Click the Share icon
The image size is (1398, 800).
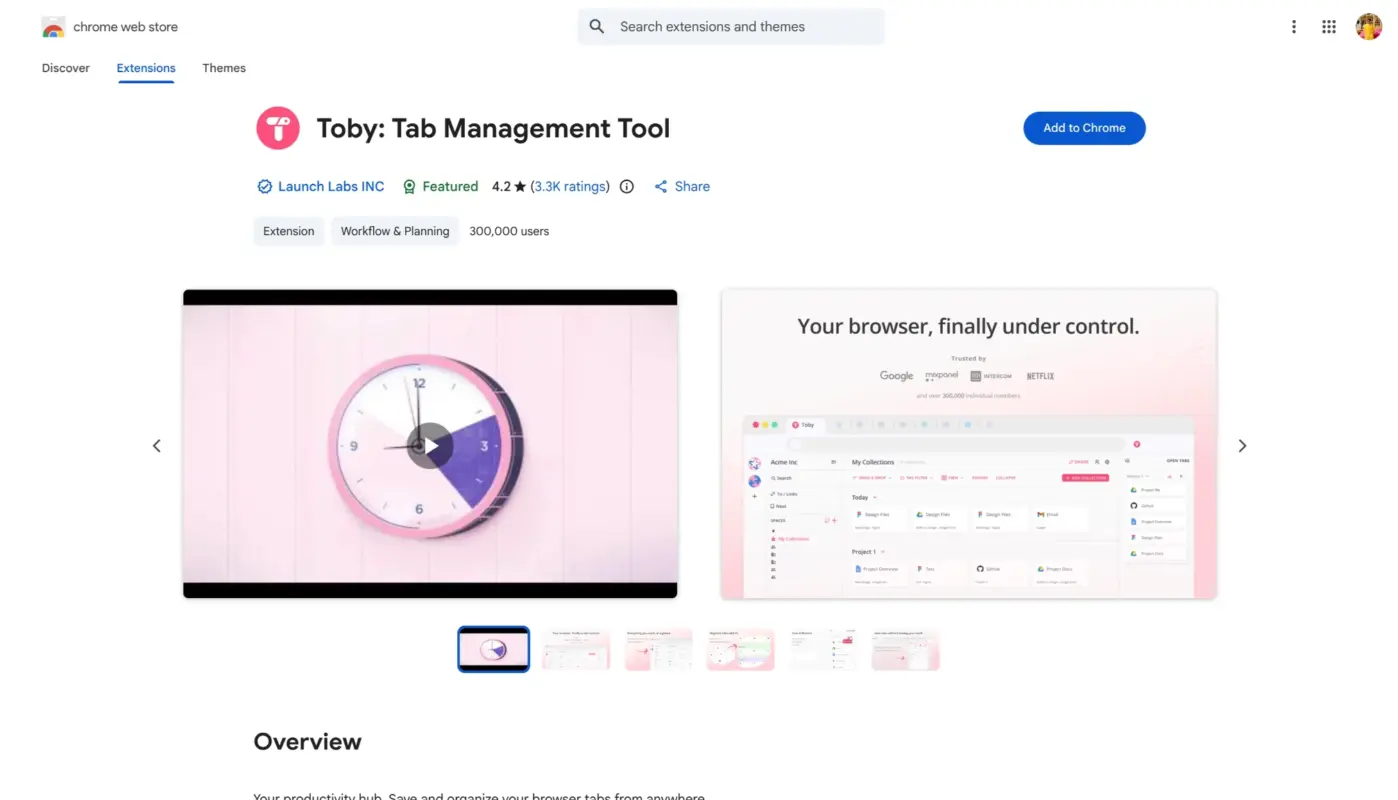coord(661,187)
